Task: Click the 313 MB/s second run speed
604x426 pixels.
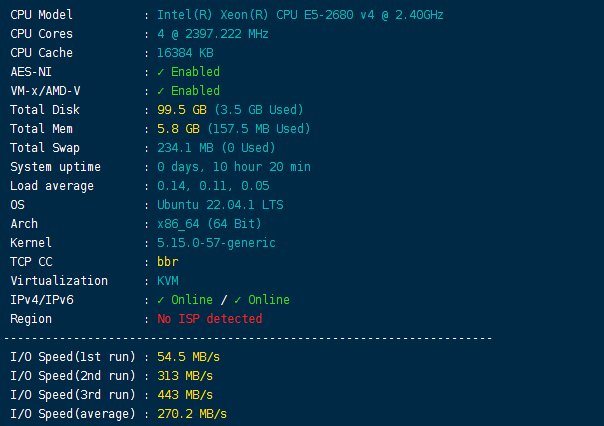Action: (189, 376)
